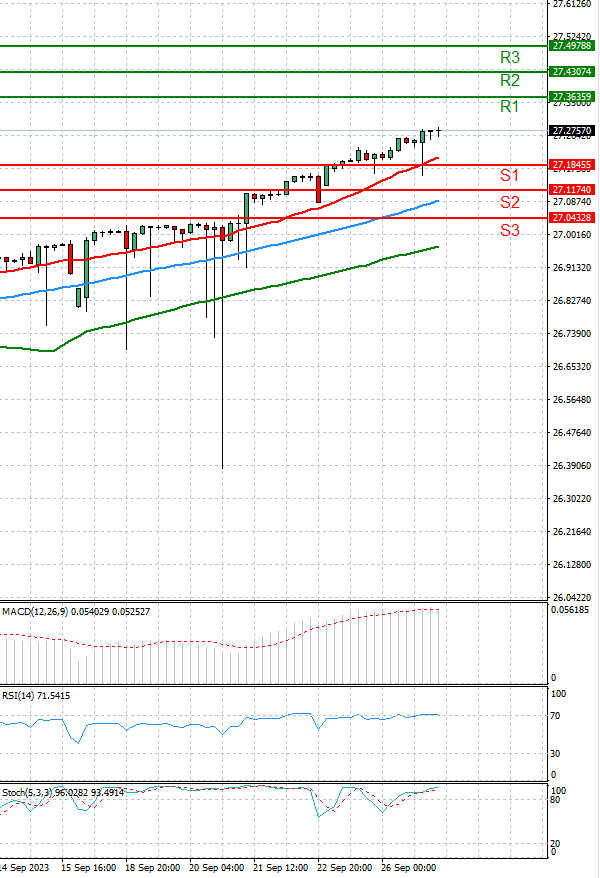This screenshot has height=878, width=600.
Task: Select the S1 support label
Action: 510,176
